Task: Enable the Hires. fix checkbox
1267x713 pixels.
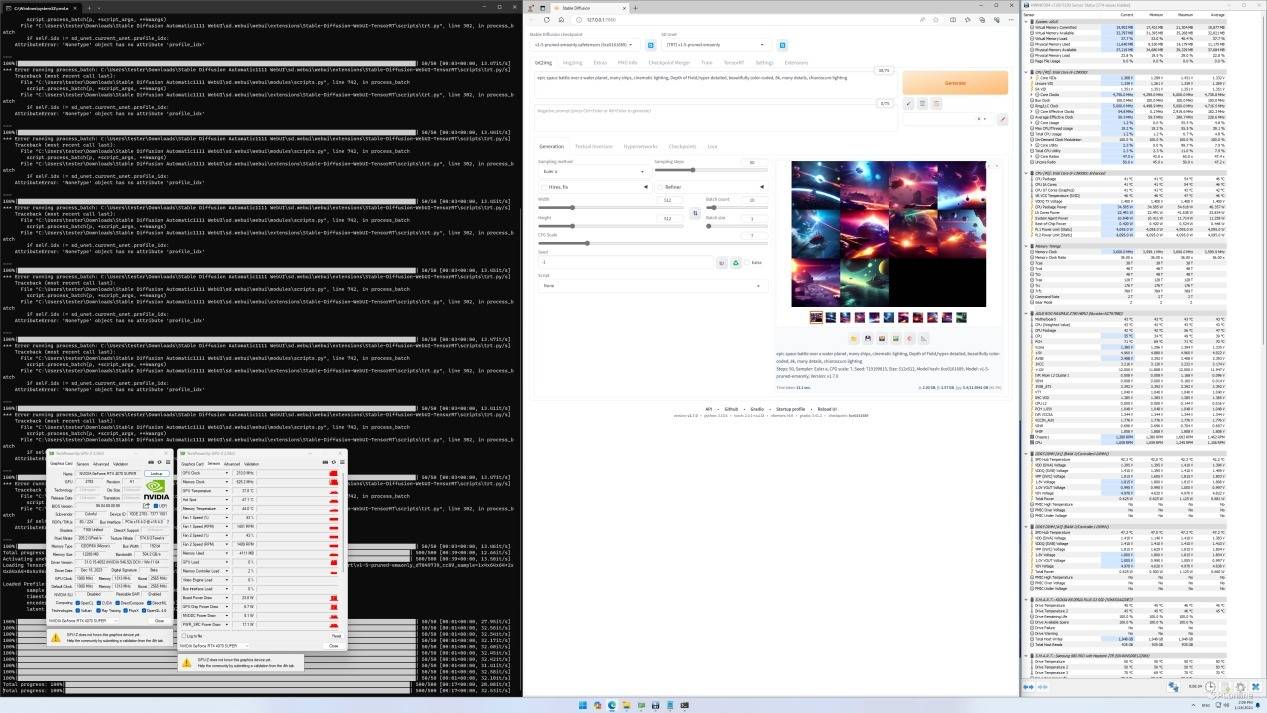Action: [x=543, y=186]
